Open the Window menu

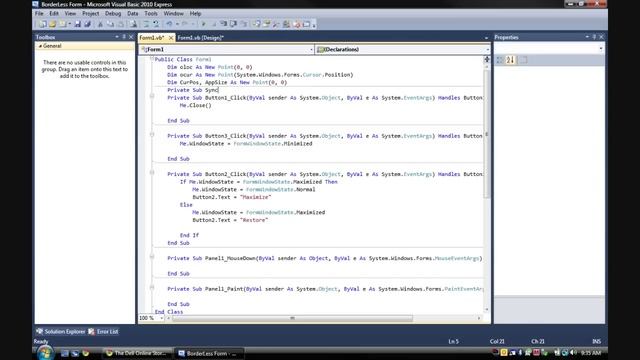(173, 13)
